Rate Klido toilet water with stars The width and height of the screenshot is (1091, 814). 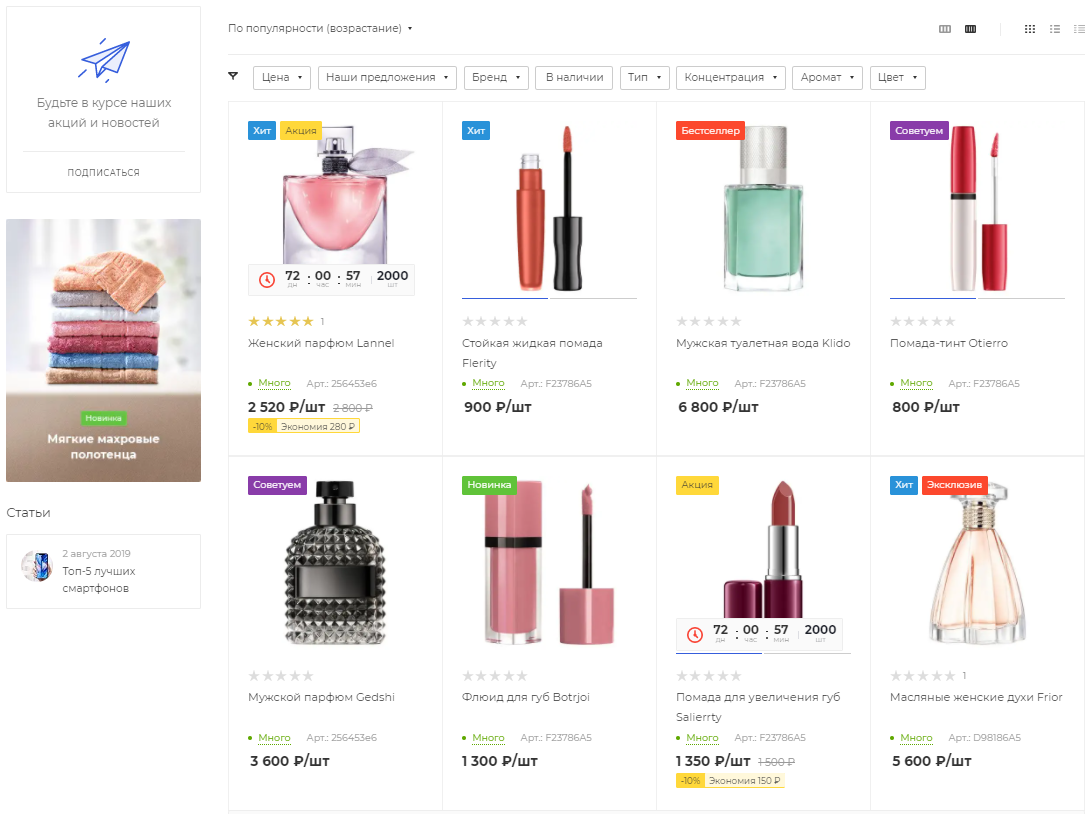tap(708, 321)
